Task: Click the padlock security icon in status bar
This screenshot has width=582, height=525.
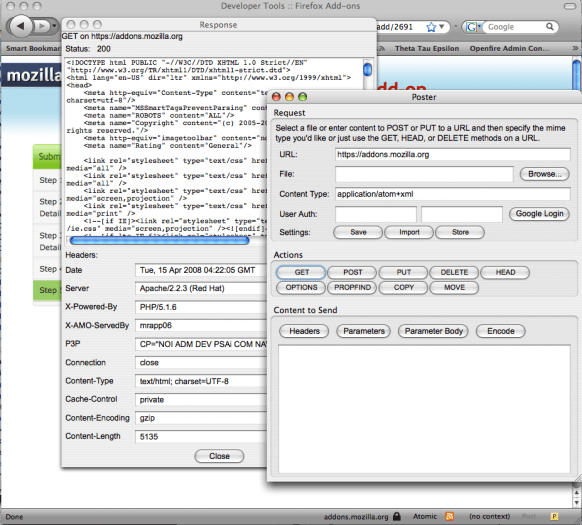Action: pyautogui.click(x=397, y=516)
